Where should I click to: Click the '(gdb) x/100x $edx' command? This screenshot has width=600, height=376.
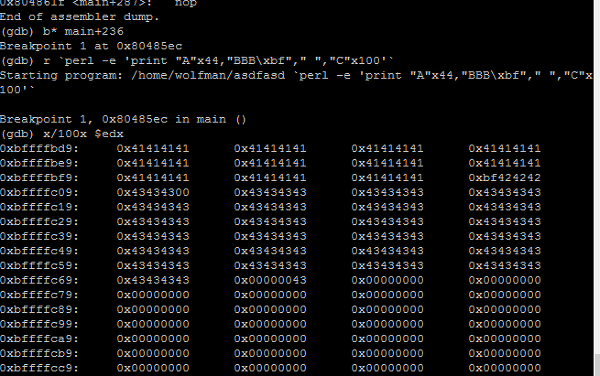(62, 134)
